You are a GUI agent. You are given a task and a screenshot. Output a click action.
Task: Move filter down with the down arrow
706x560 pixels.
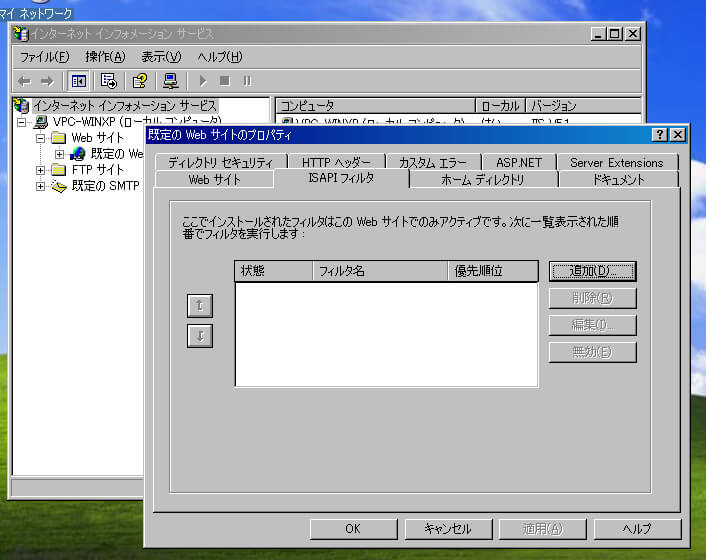[x=200, y=336]
